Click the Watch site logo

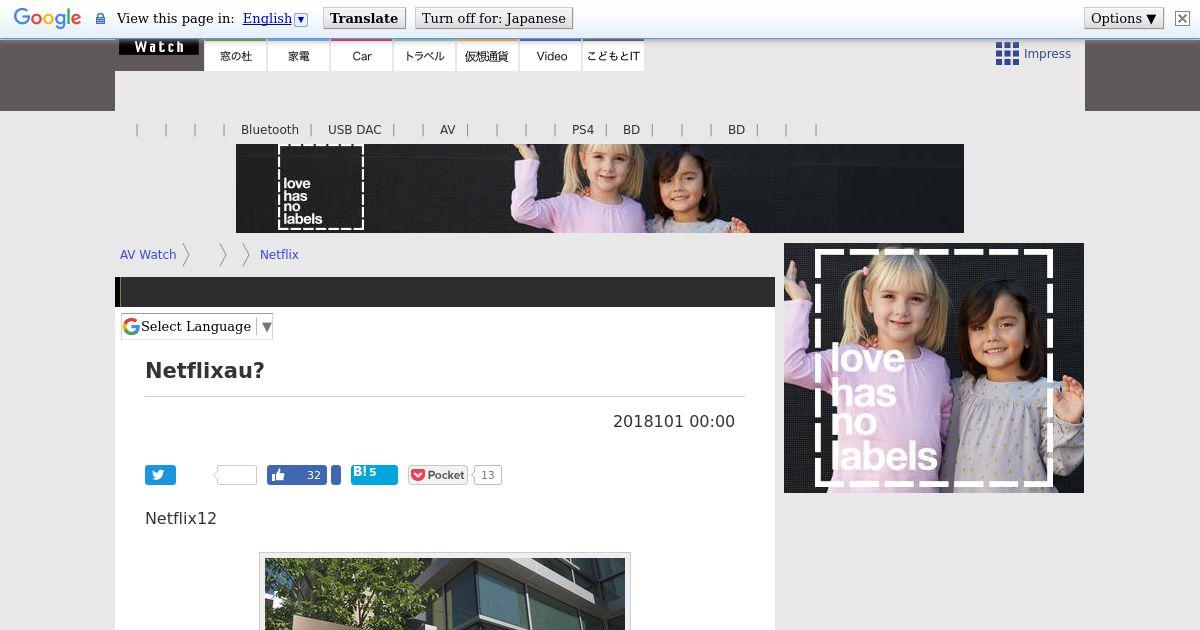159,47
